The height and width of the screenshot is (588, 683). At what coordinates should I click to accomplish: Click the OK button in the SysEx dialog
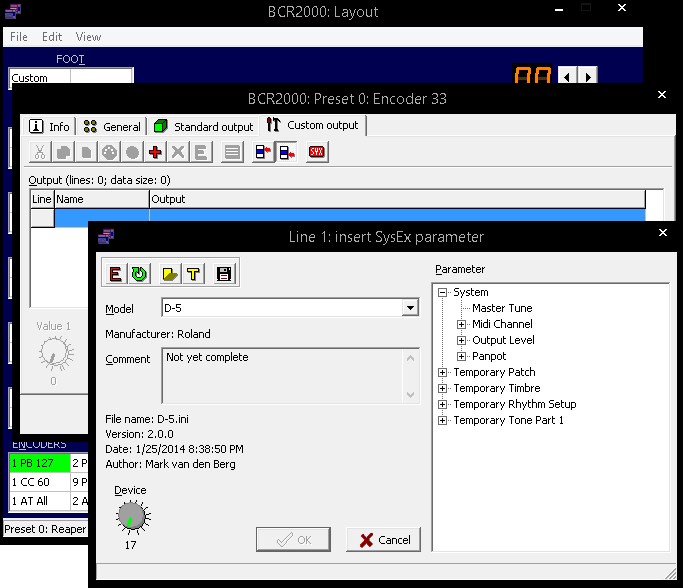click(294, 540)
